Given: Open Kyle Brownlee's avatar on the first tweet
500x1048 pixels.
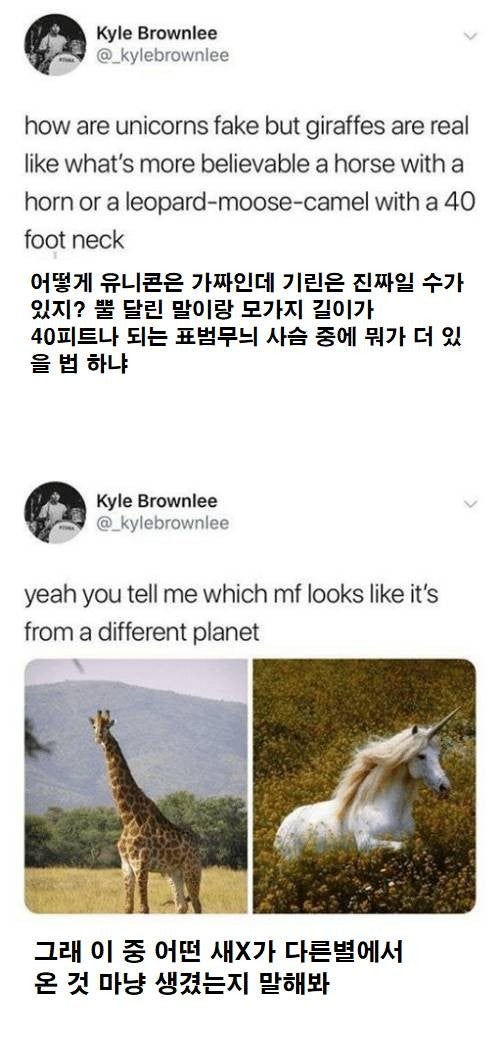Looking at the screenshot, I should coord(55,44).
